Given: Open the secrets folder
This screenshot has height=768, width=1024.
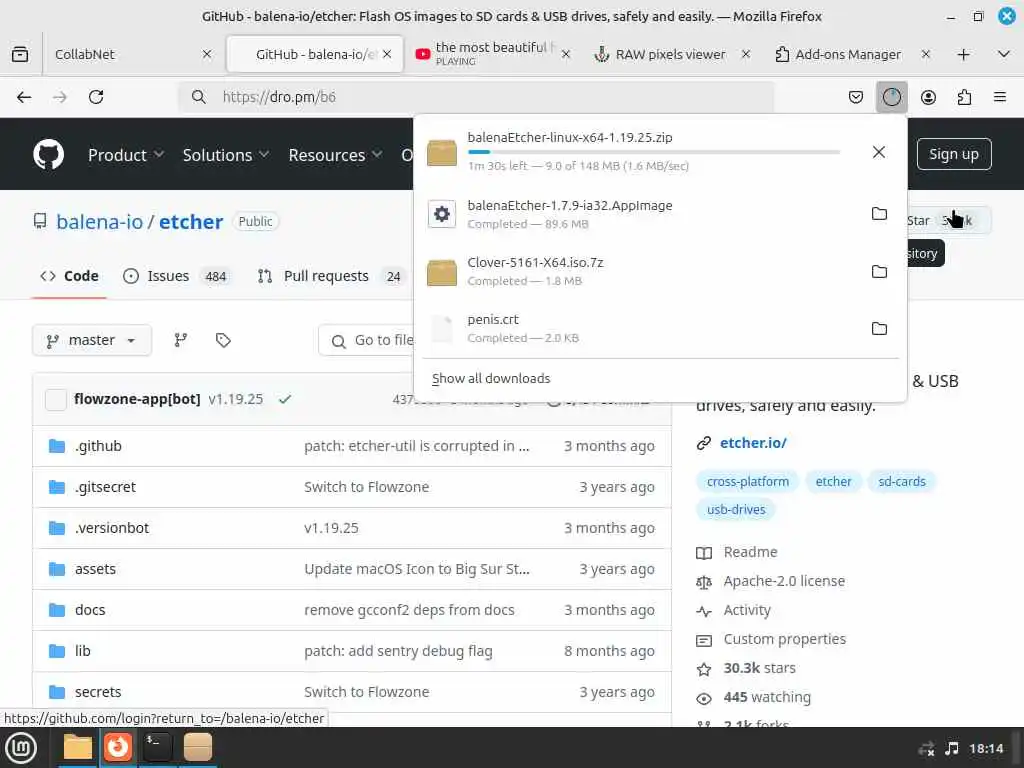Looking at the screenshot, I should click(x=98, y=692).
